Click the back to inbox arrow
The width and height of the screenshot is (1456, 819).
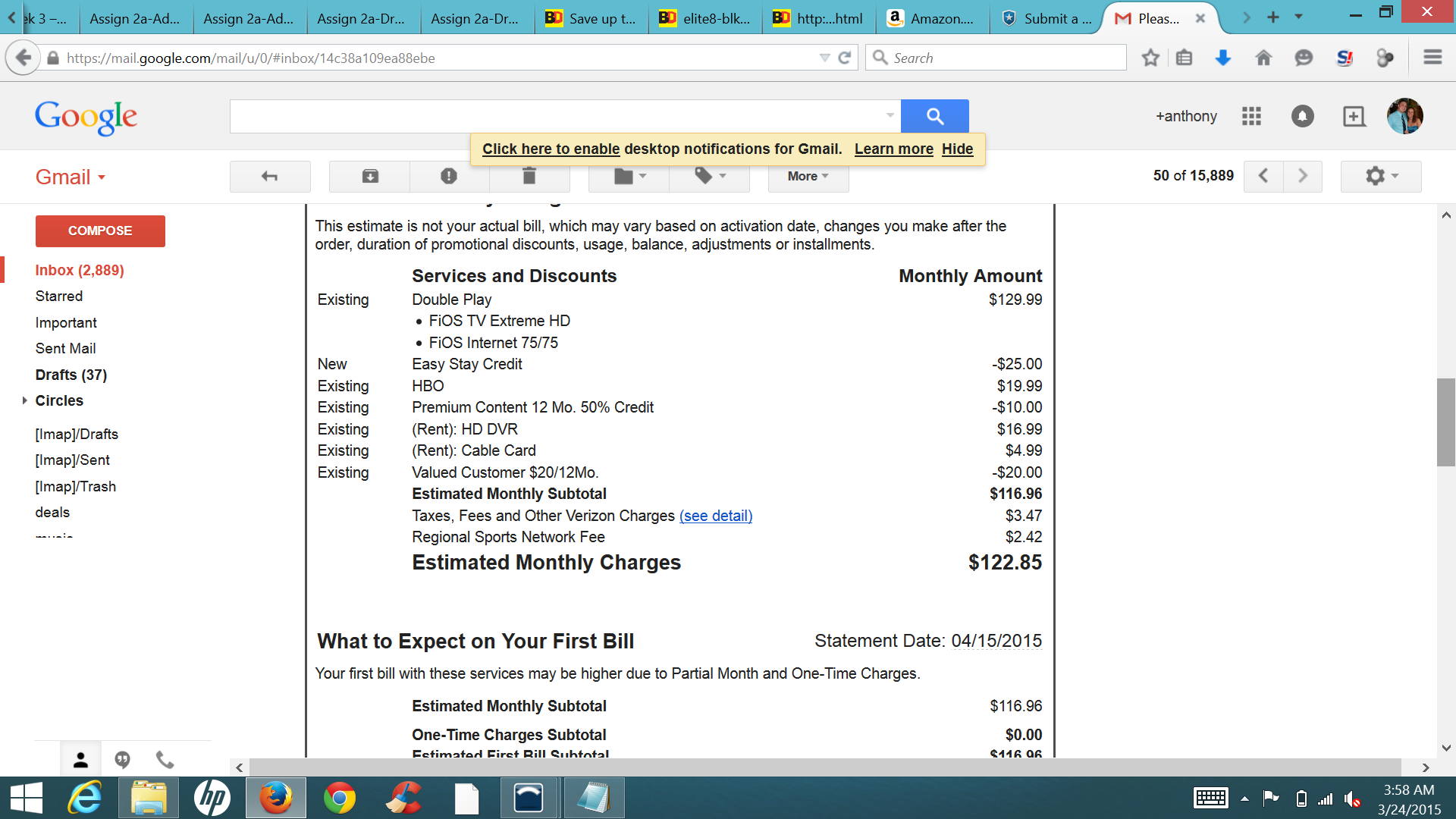(x=270, y=176)
